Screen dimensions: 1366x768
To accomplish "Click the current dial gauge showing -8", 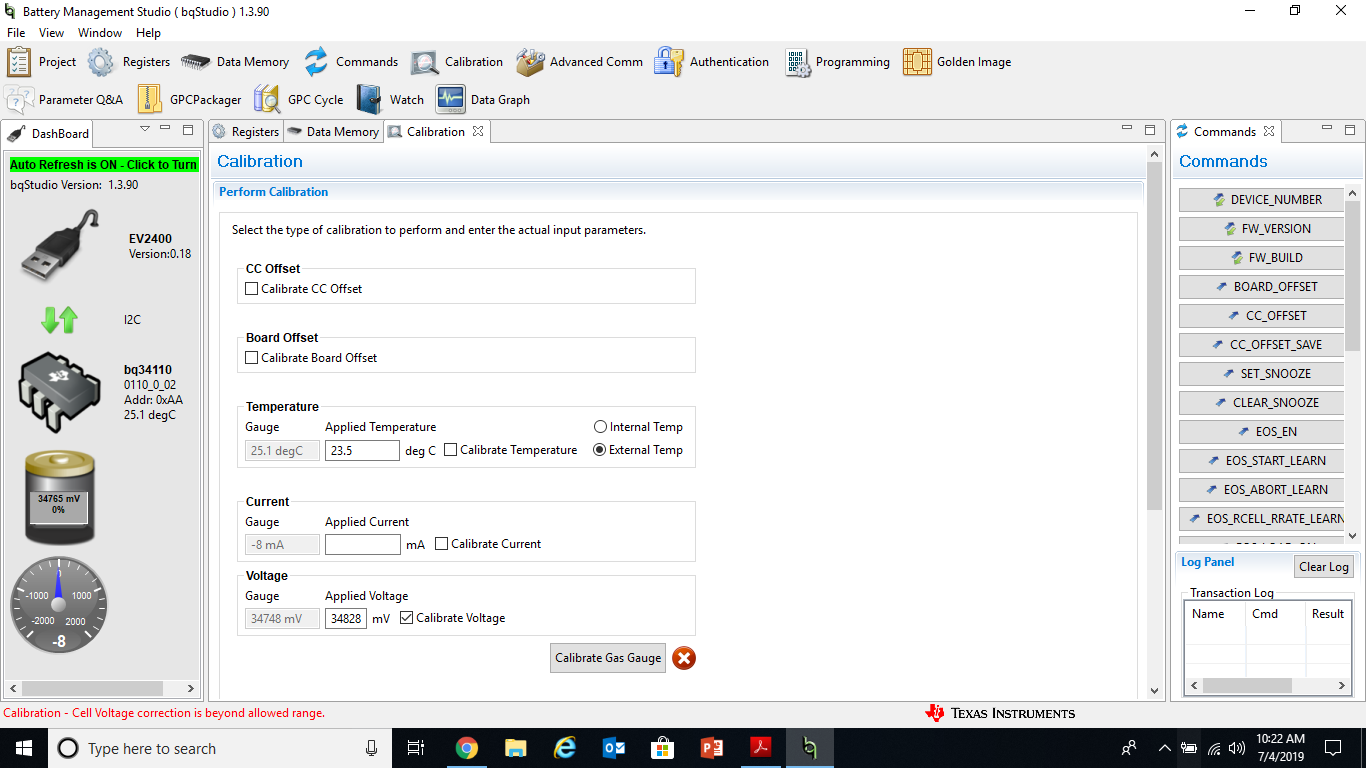I will coord(59,604).
